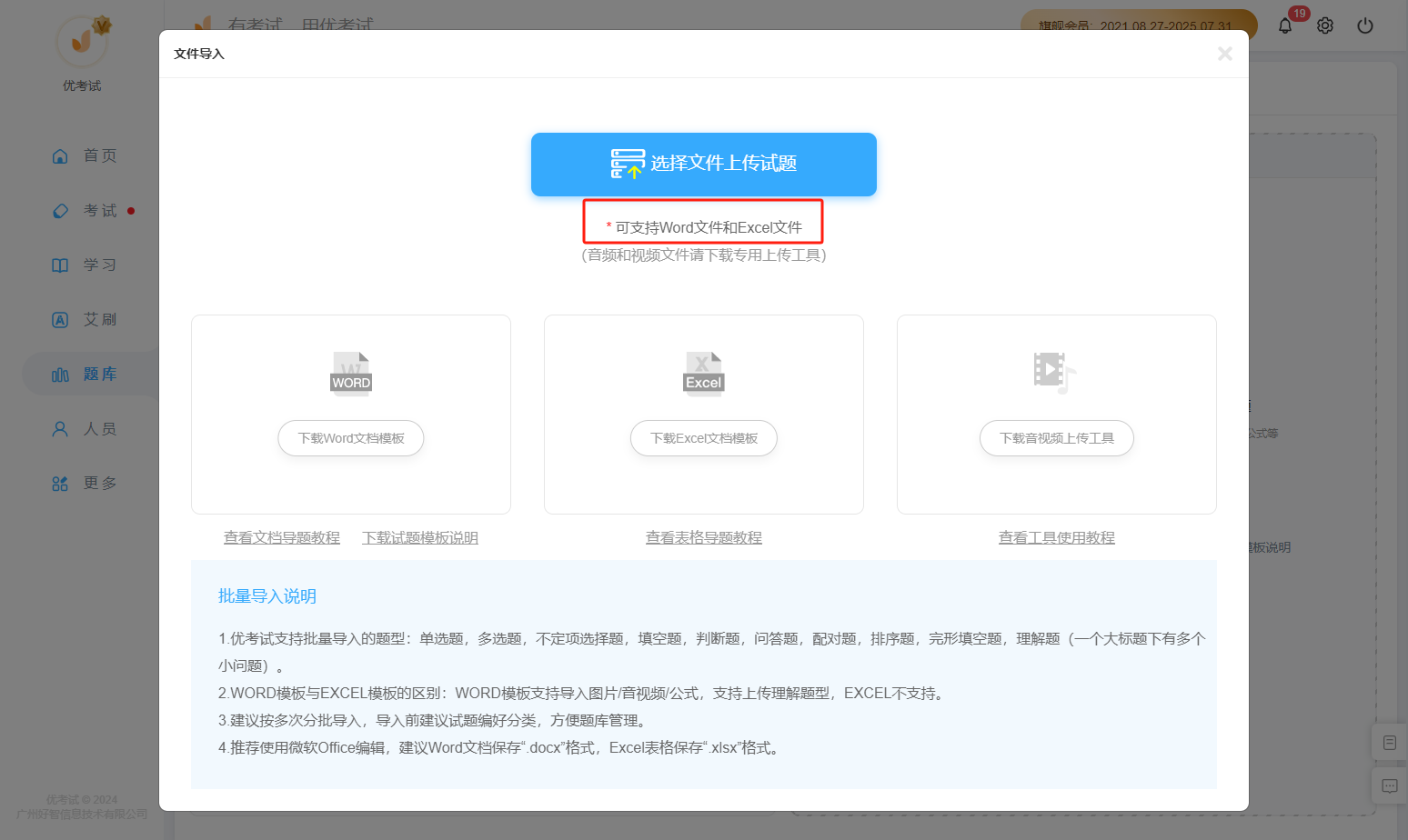Viewport: 1408px width, 840px height.
Task: Open 查看工具使用教程 link
Action: [x=1057, y=537]
